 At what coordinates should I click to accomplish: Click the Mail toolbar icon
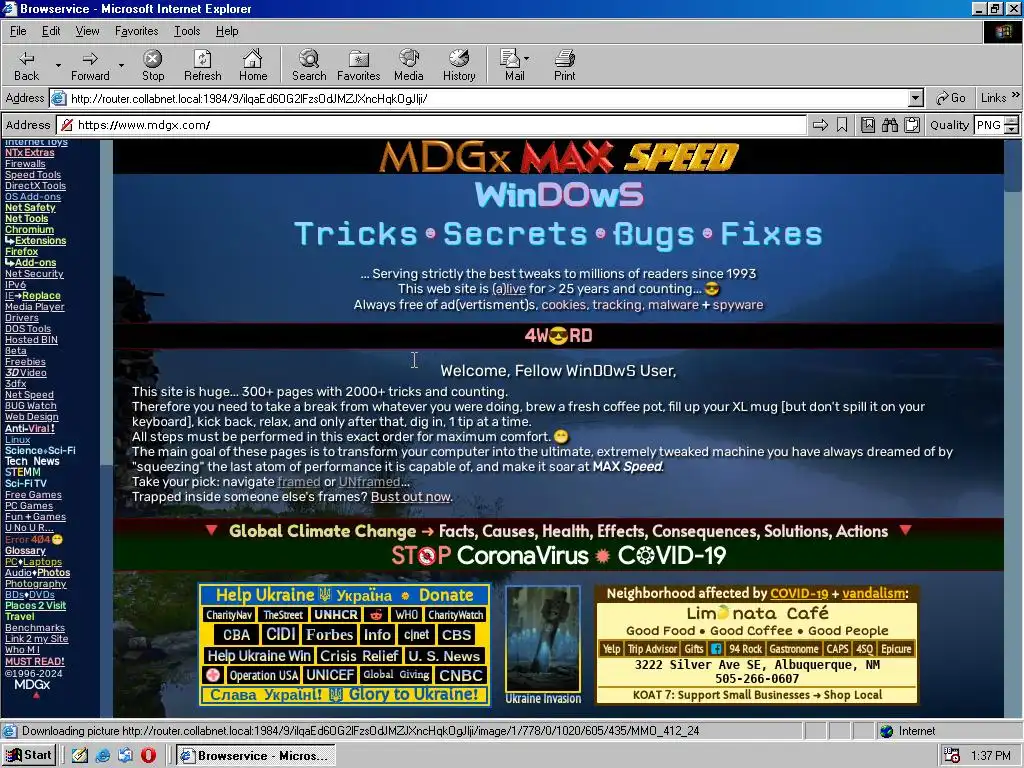pos(510,66)
